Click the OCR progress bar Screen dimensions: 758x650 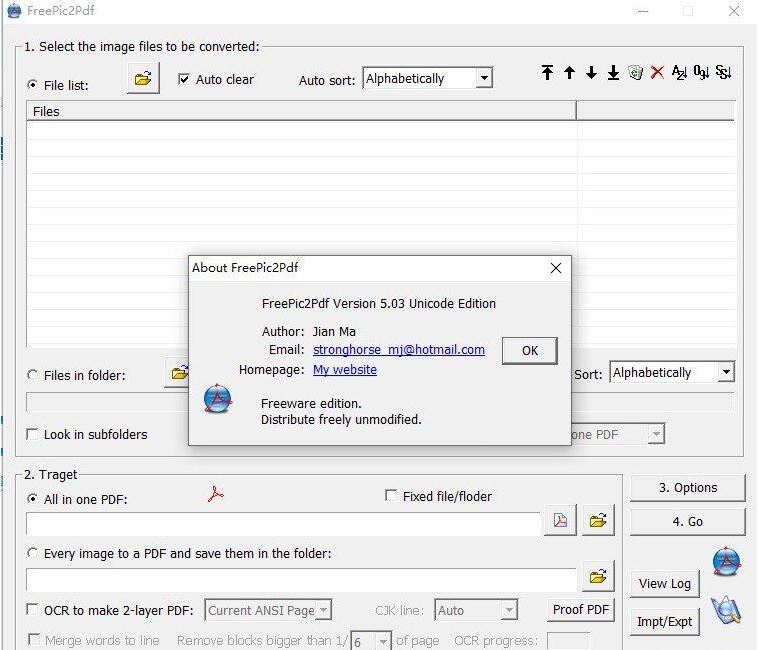tap(568, 641)
